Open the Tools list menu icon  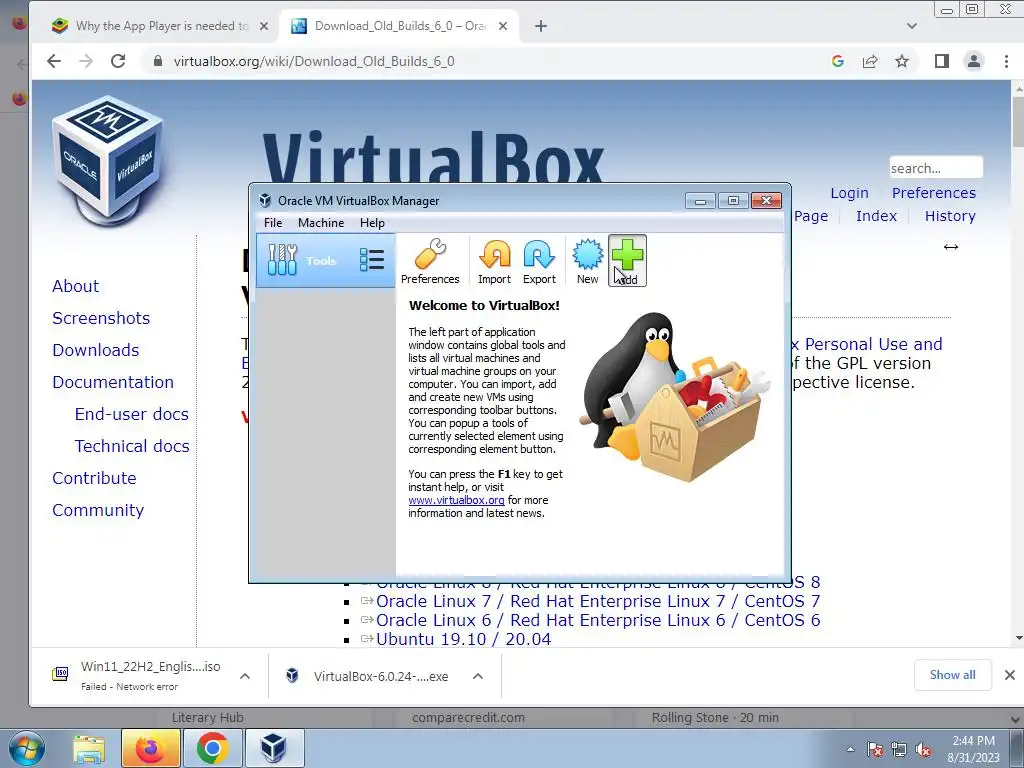(x=372, y=260)
